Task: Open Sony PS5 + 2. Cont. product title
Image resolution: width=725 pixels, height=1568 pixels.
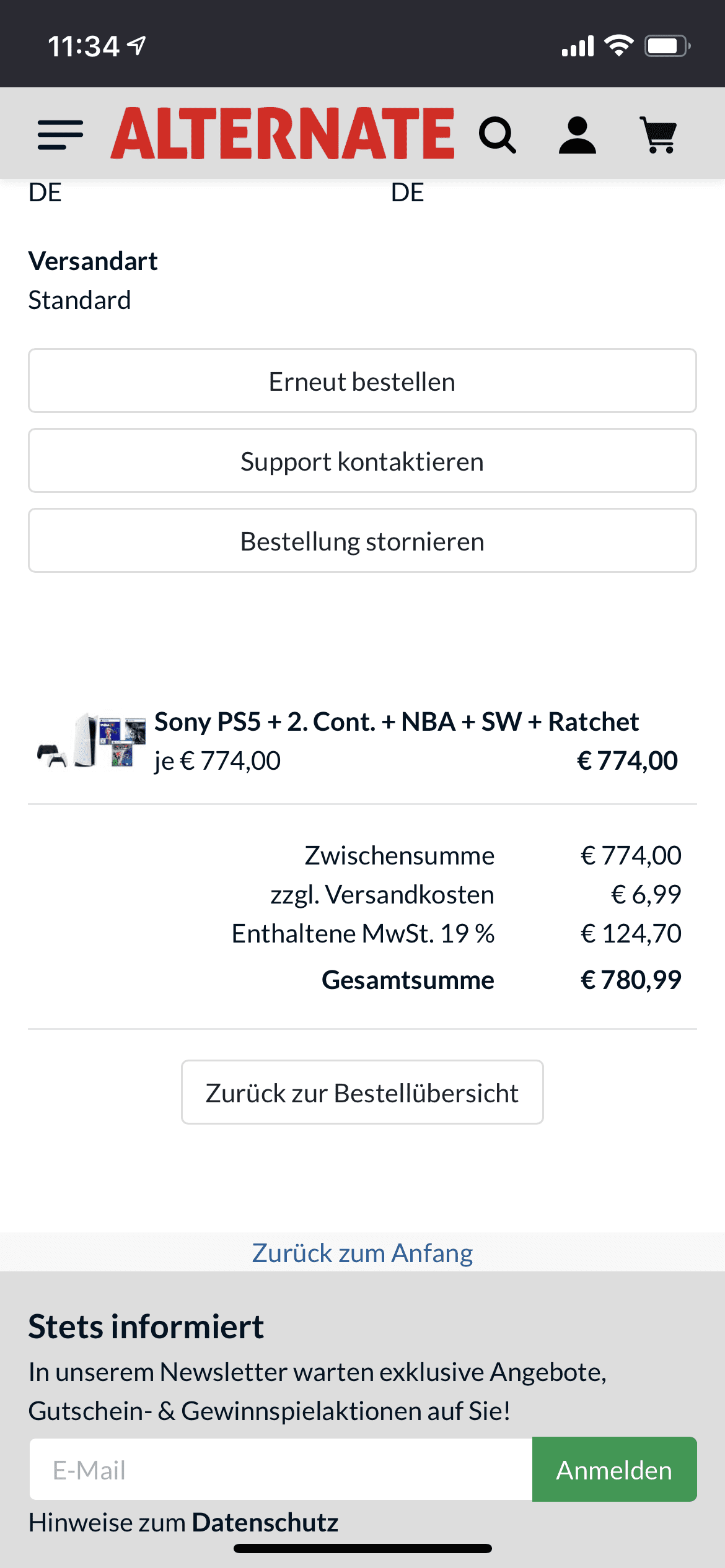Action: 397,721
